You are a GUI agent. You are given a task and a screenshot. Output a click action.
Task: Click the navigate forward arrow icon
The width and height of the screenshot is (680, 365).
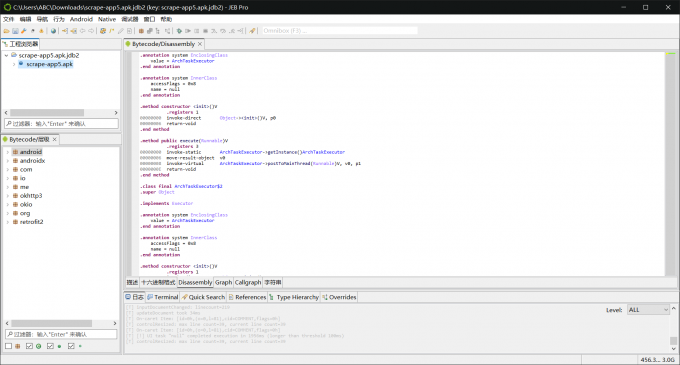[91, 31]
